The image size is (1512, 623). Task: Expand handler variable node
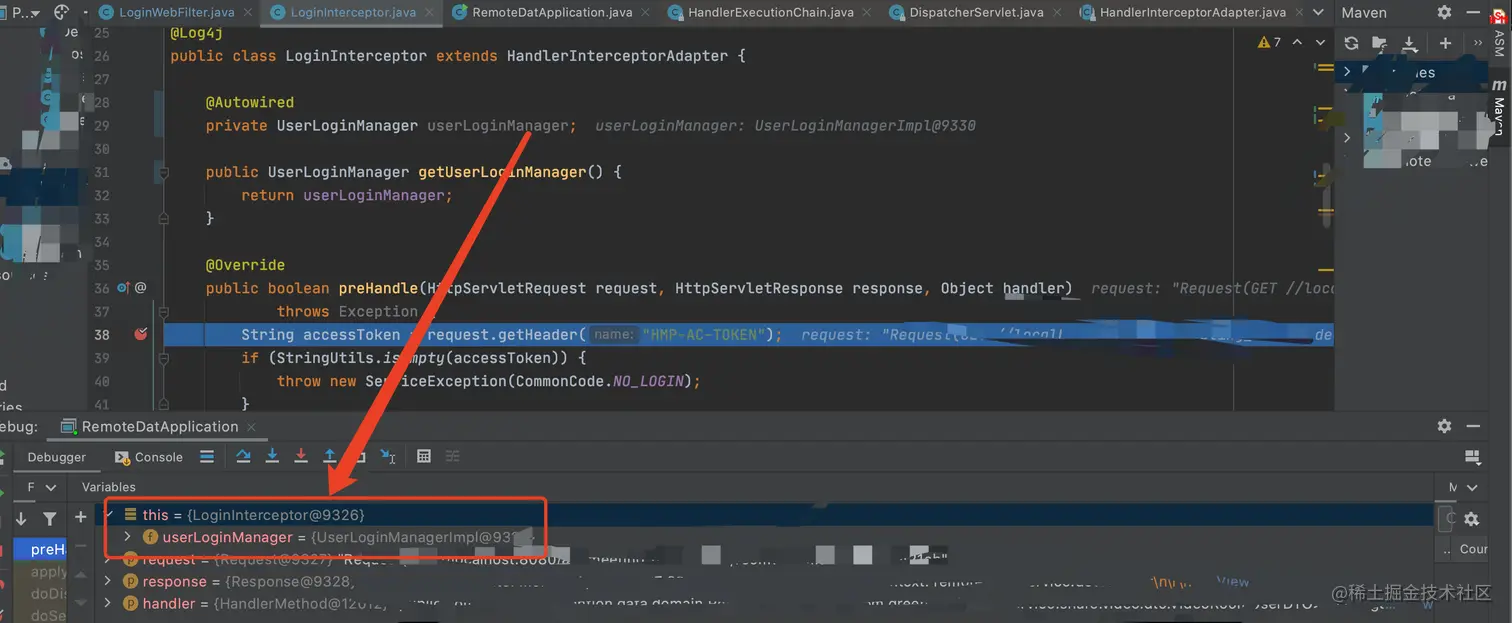109,604
